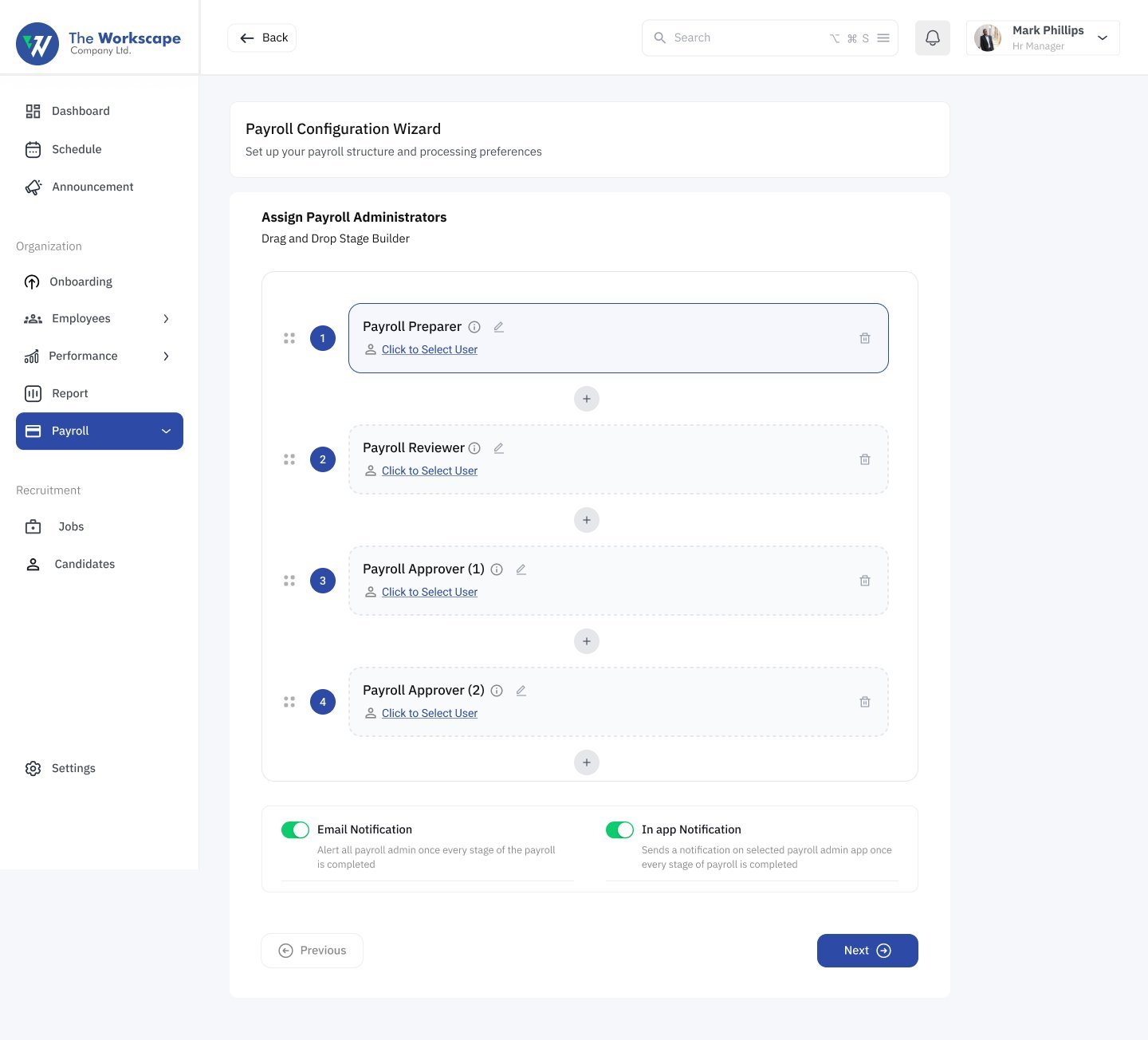Return to the Previous wizard step
Viewport: 1148px width, 1040px height.
coord(312,951)
